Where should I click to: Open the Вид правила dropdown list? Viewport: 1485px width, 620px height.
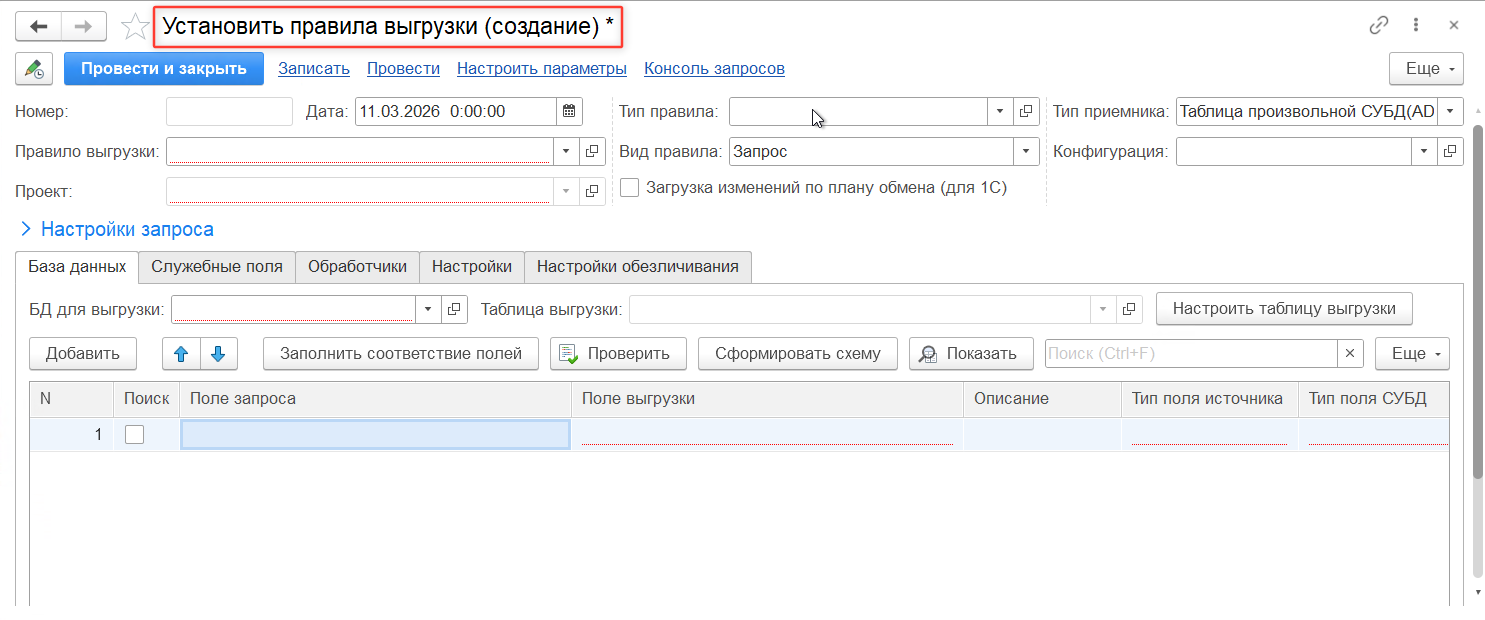[1026, 152]
